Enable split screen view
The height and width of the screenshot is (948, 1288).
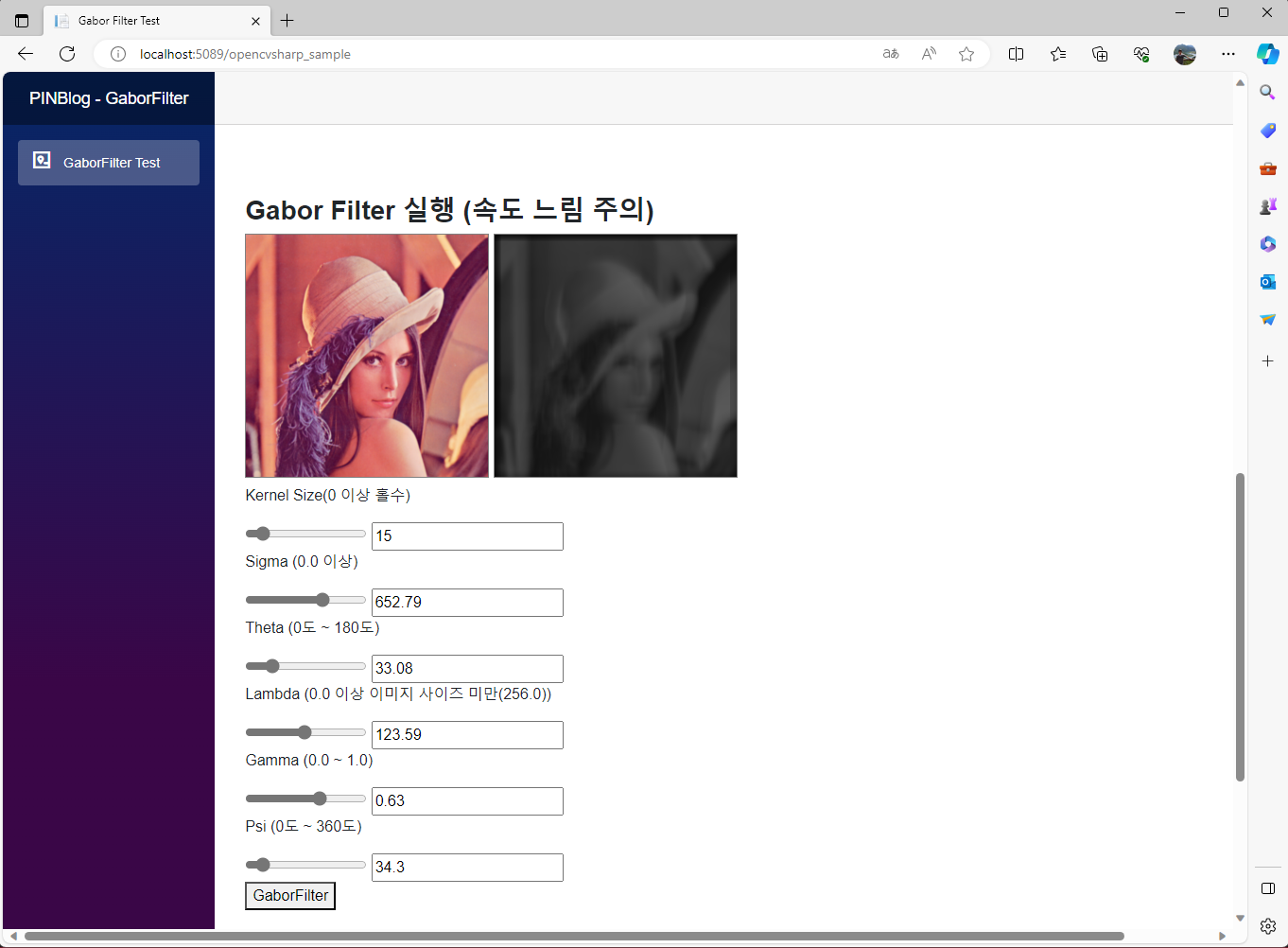point(1016,54)
